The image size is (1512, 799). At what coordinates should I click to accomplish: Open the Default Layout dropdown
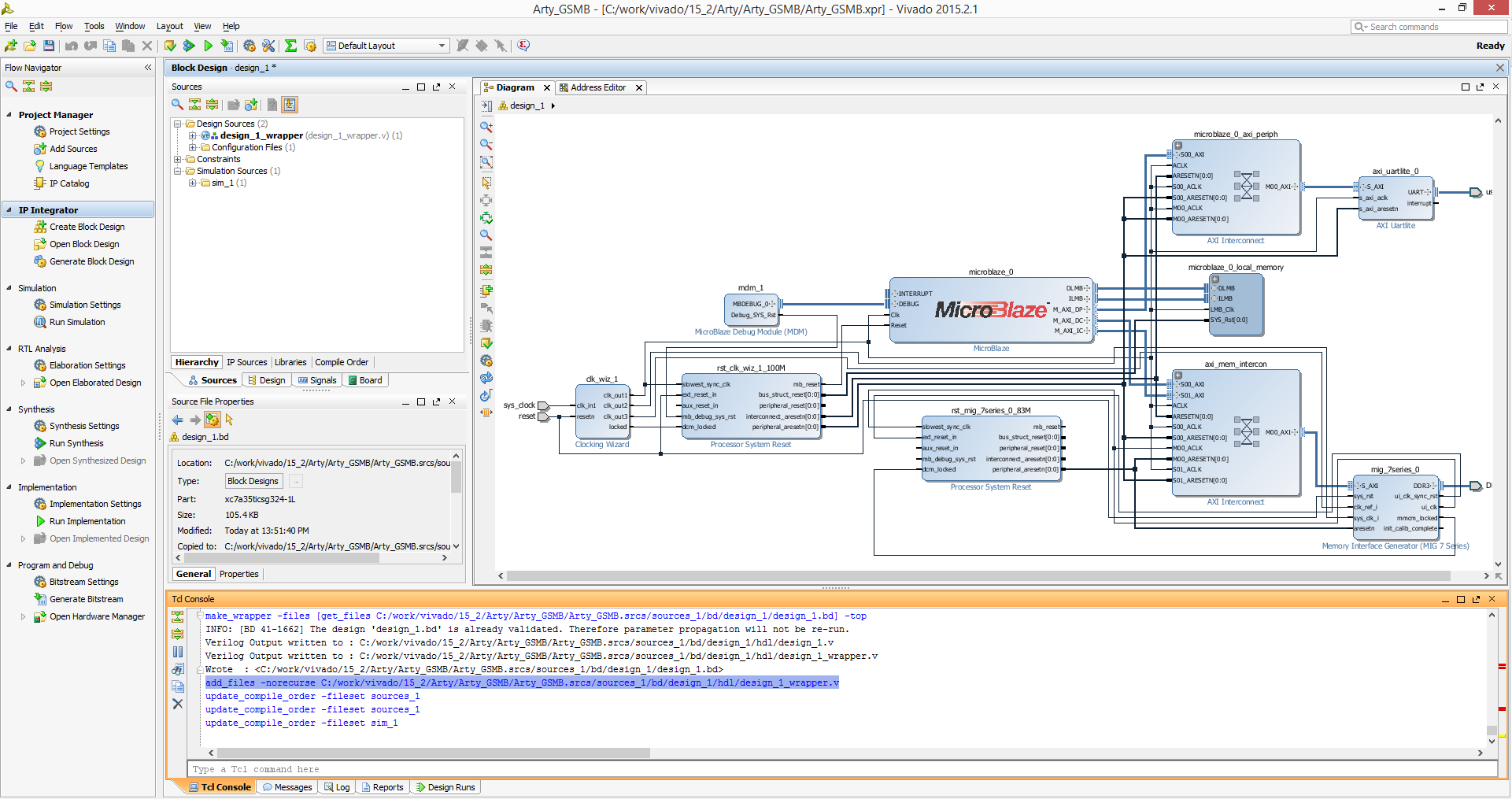[x=386, y=46]
